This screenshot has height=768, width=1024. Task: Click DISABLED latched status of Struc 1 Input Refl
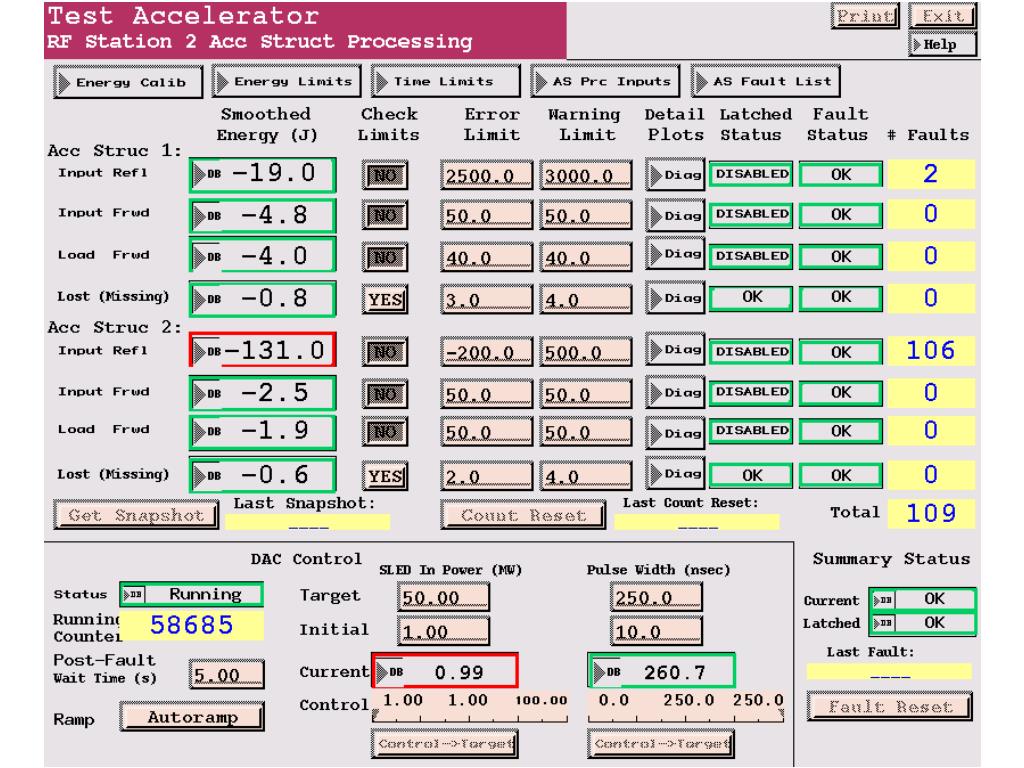click(751, 174)
